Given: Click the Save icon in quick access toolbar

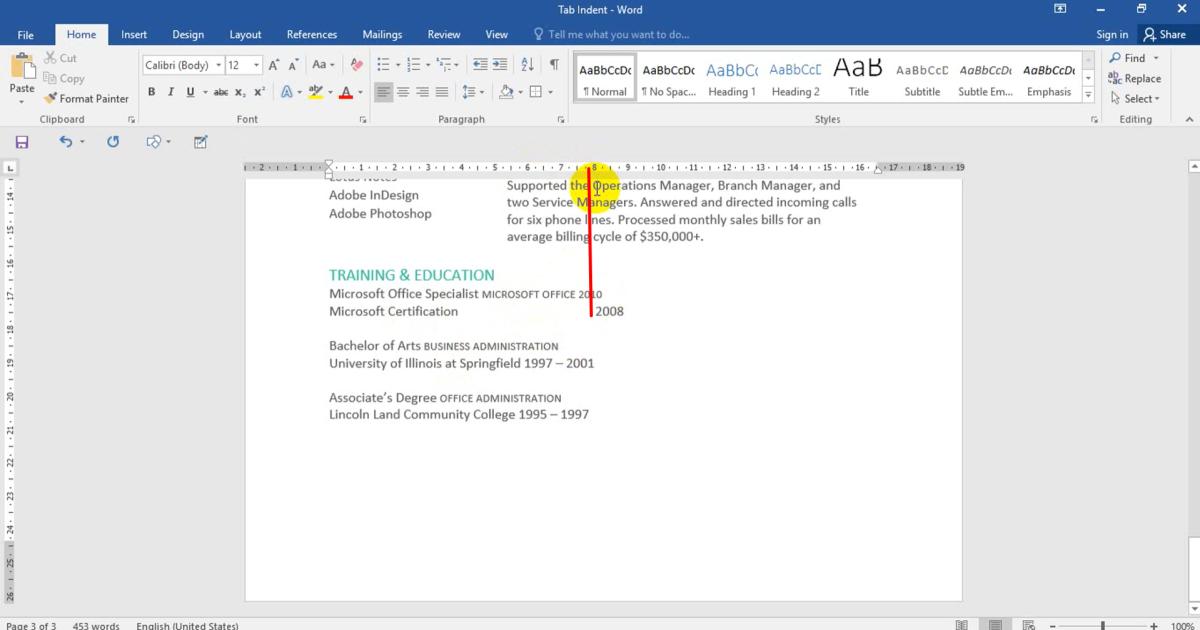Looking at the screenshot, I should (x=22, y=142).
